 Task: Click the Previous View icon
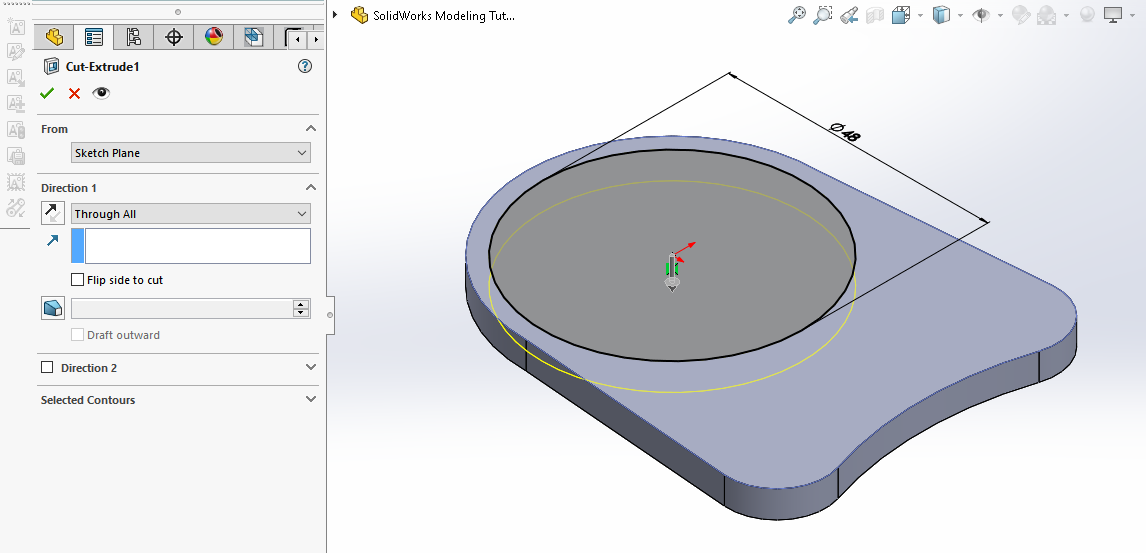(x=849, y=15)
